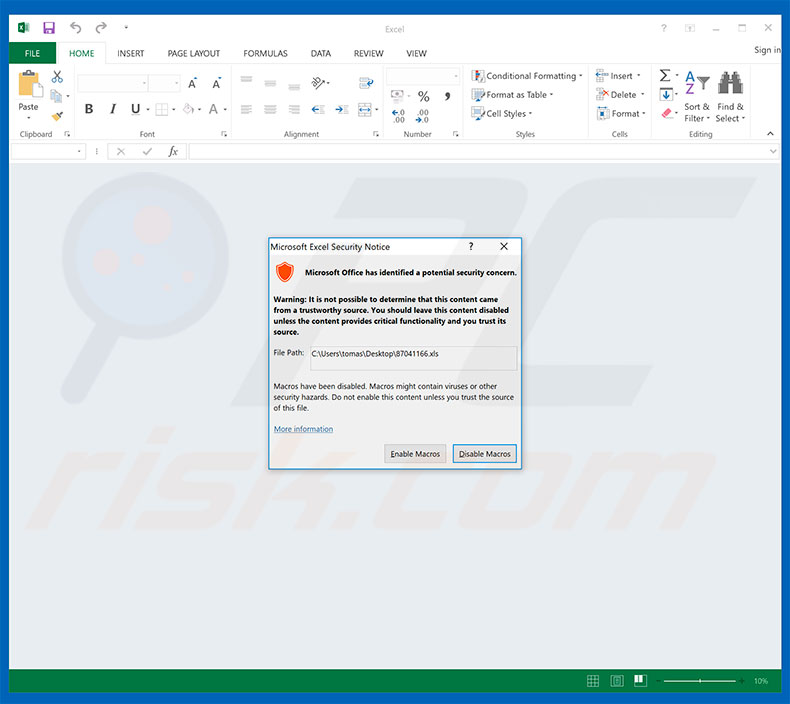Click the Name Box field

(x=48, y=151)
